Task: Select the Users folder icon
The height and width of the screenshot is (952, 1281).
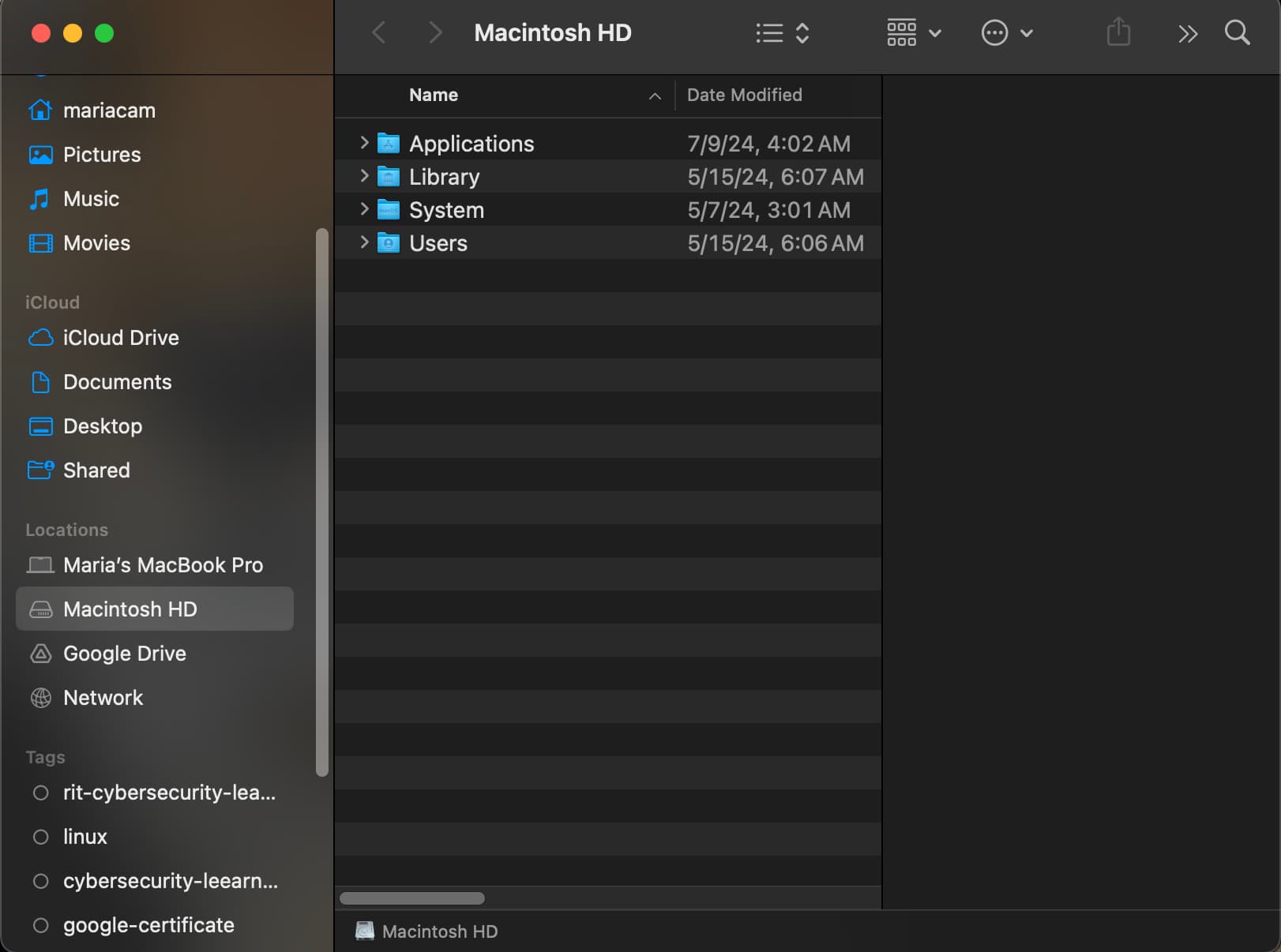Action: (x=389, y=242)
